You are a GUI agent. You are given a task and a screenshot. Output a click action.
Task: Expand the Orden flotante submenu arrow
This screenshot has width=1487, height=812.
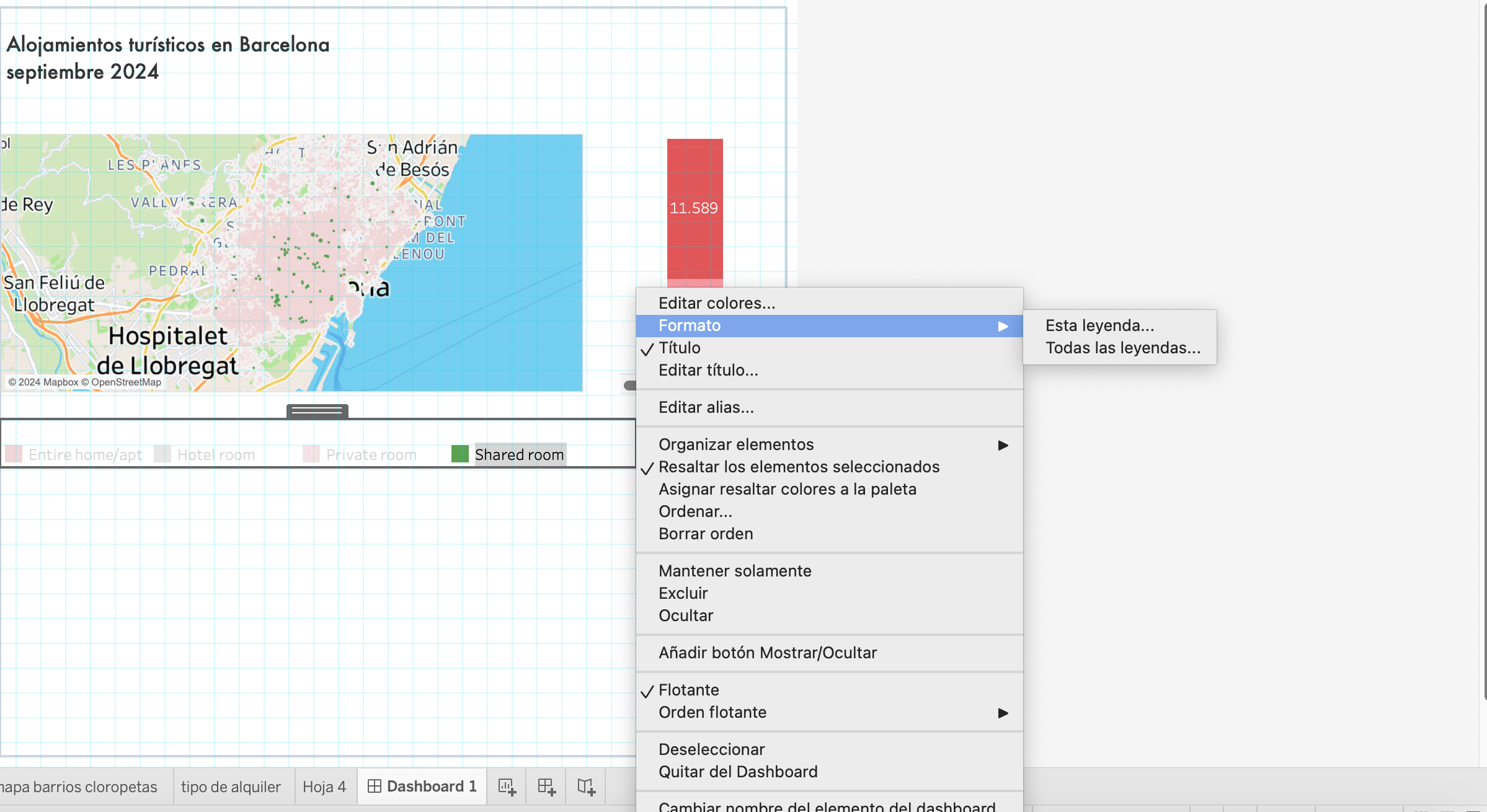click(1003, 713)
